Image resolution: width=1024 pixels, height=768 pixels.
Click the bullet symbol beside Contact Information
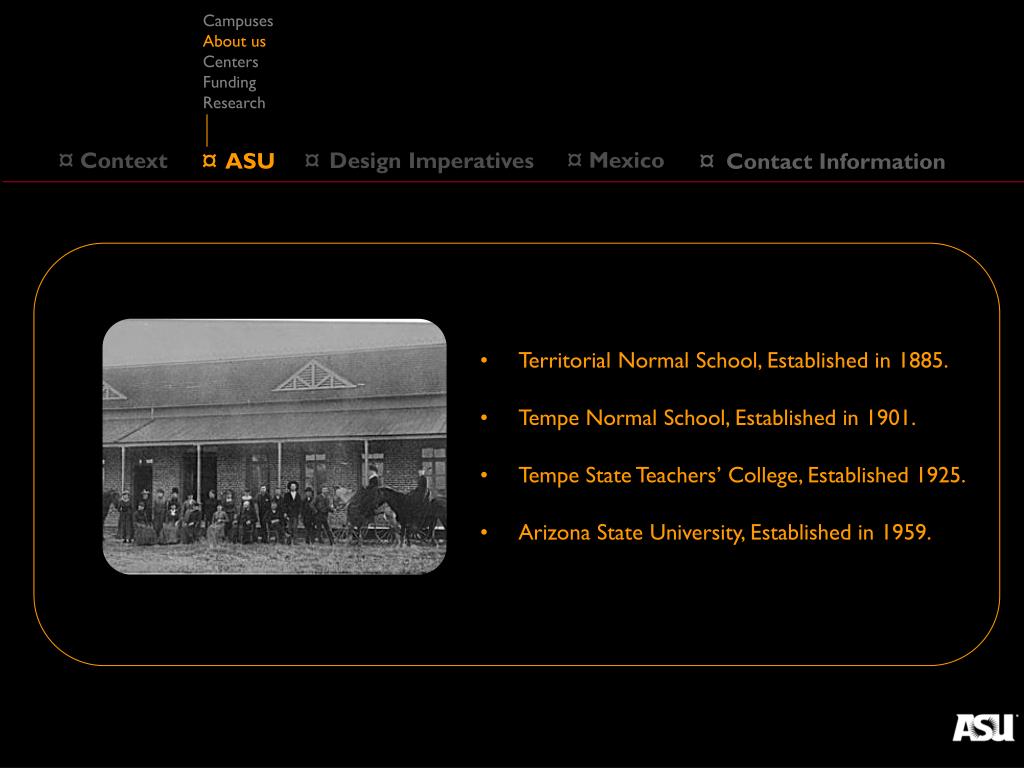707,161
